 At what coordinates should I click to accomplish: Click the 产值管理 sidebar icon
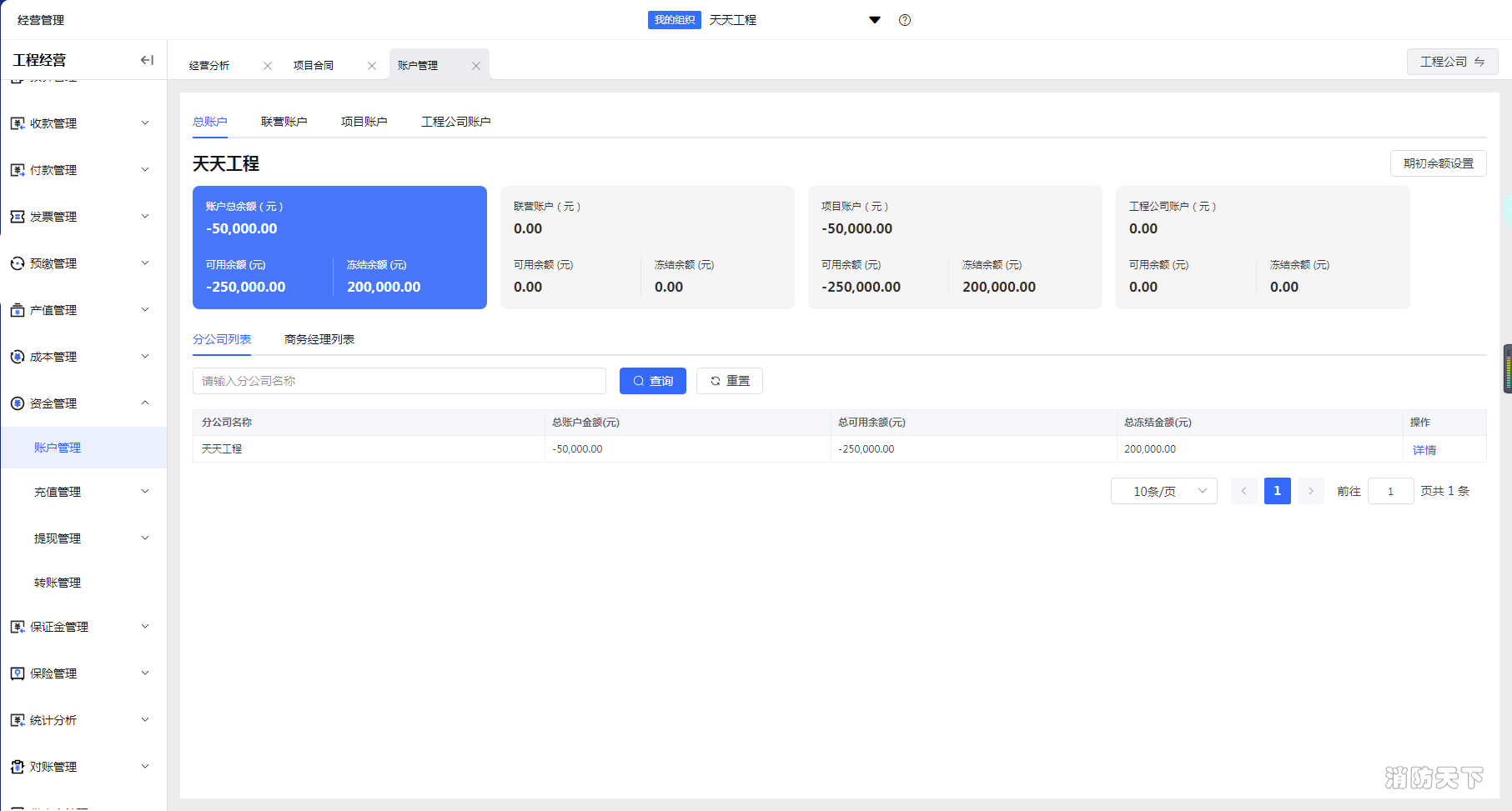click(18, 310)
